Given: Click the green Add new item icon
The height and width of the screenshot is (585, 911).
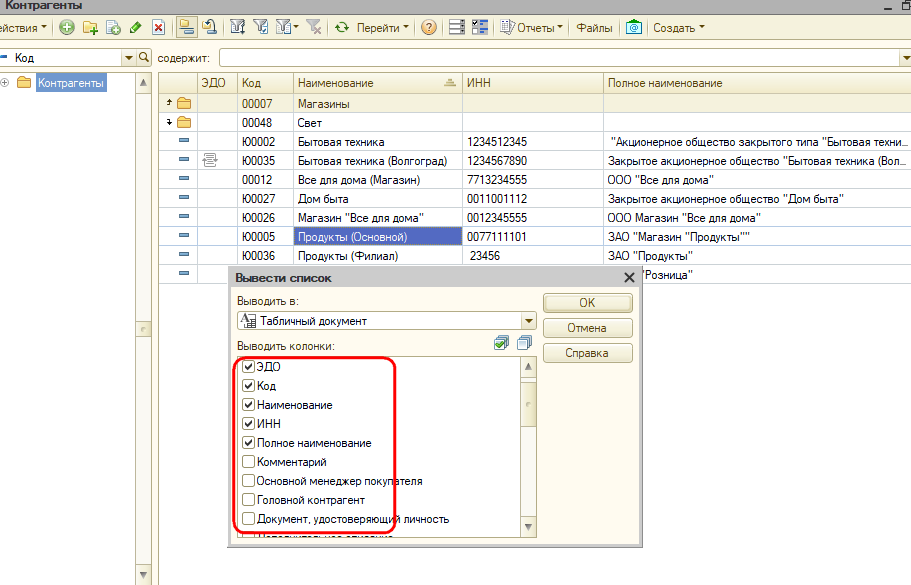Looking at the screenshot, I should 67,27.
